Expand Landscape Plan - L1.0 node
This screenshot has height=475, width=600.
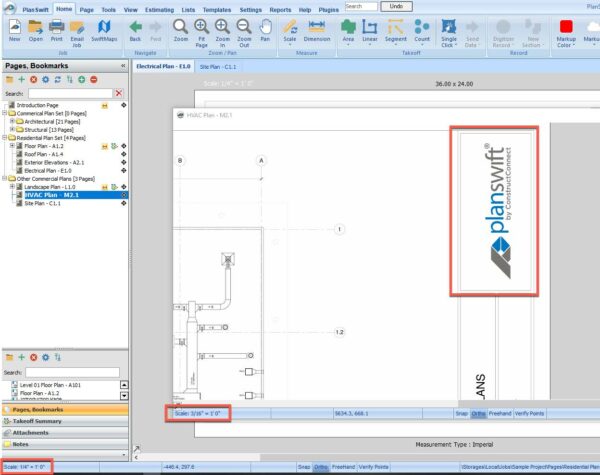tap(12, 186)
